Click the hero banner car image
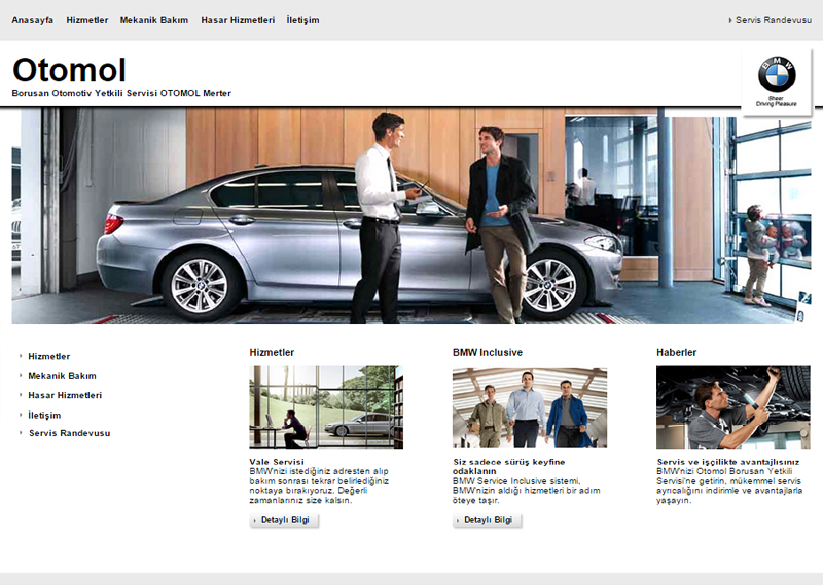The width and height of the screenshot is (823, 586). pos(412,216)
